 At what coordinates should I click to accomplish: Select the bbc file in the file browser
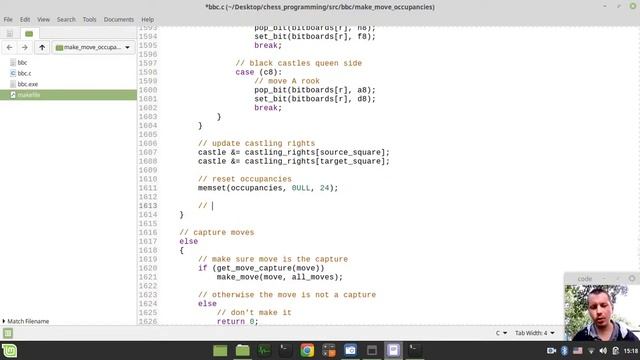coord(22,62)
